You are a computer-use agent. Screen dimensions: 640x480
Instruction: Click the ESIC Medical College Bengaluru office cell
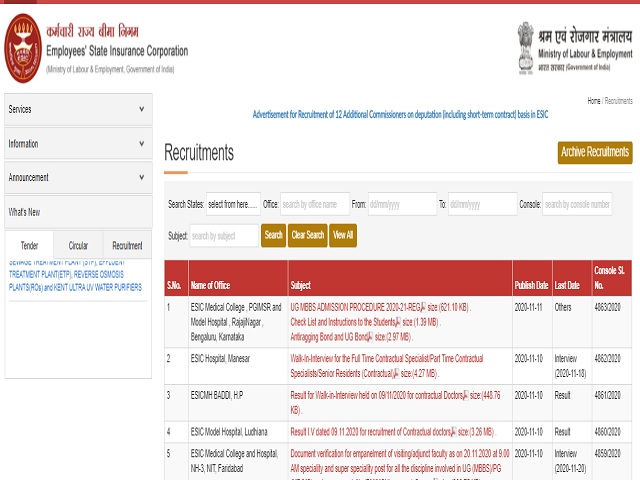click(236, 322)
